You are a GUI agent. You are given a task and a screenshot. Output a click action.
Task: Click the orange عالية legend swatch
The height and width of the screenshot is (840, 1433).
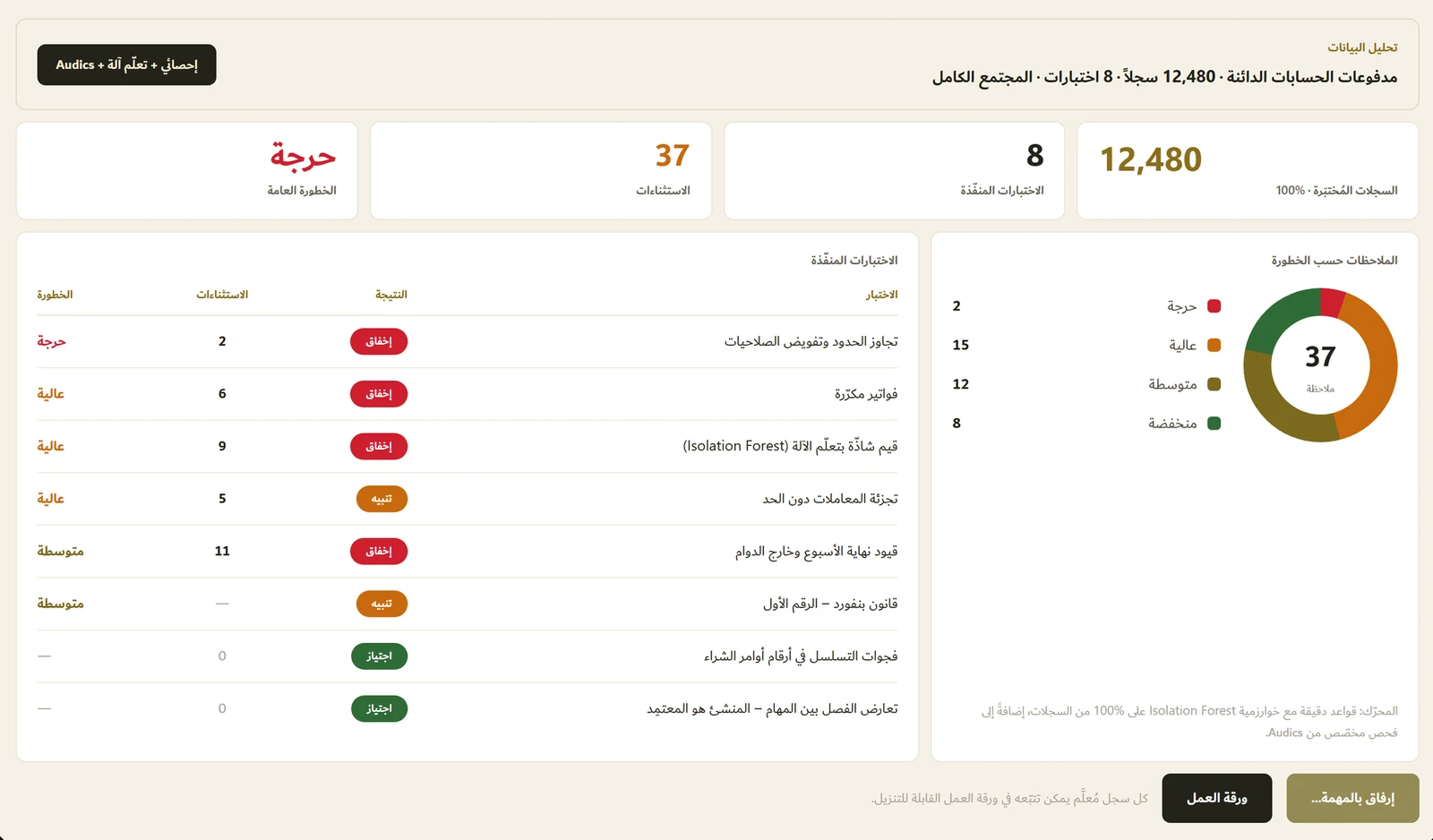coord(1214,345)
